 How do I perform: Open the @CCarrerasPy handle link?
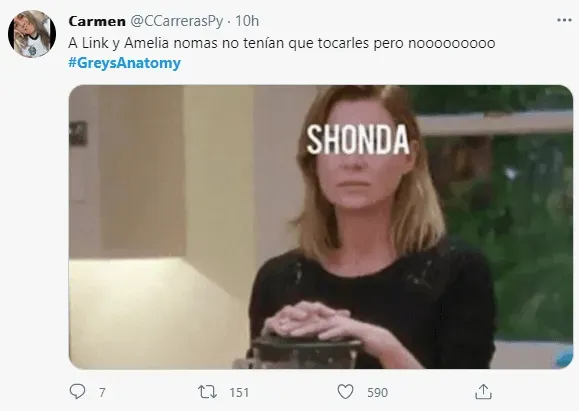click(177, 21)
